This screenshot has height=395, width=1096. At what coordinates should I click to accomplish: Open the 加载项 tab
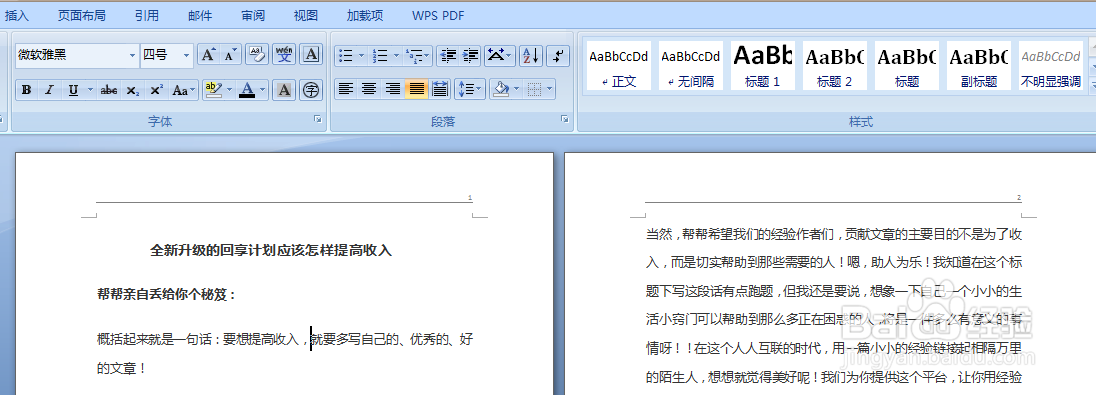pyautogui.click(x=365, y=15)
